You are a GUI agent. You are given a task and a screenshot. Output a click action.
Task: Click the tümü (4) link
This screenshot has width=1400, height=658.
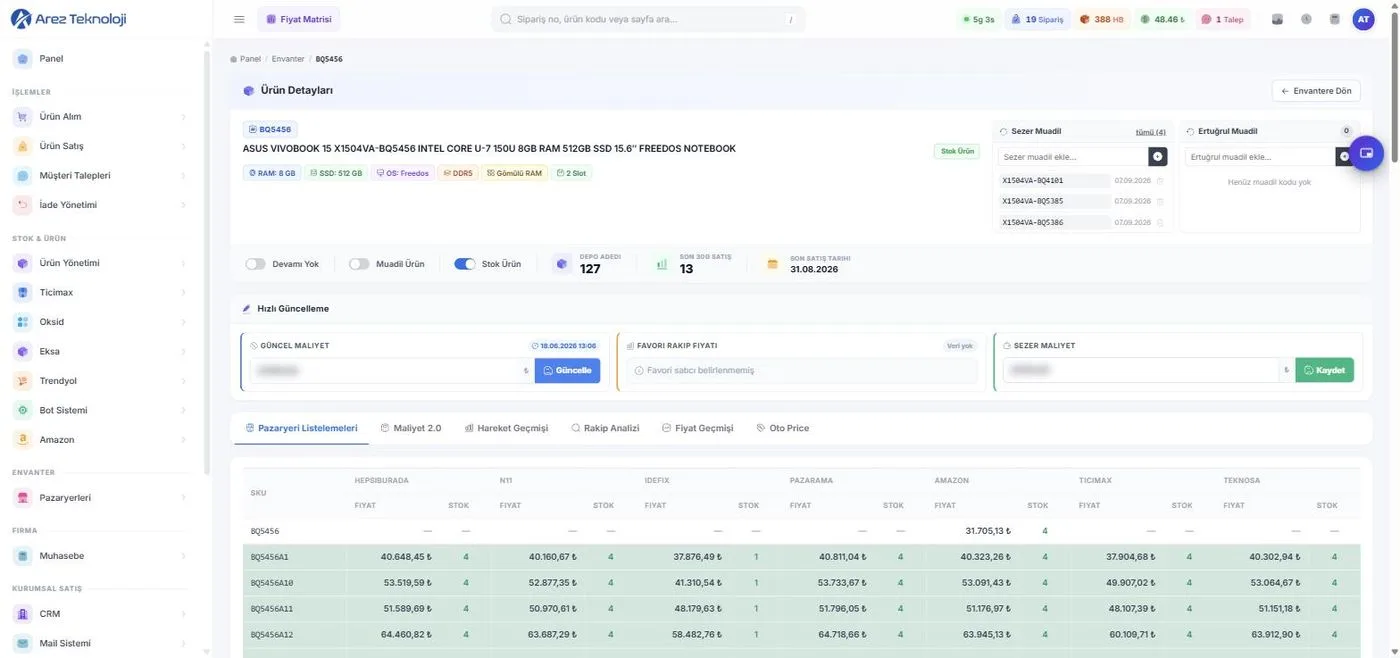1151,132
